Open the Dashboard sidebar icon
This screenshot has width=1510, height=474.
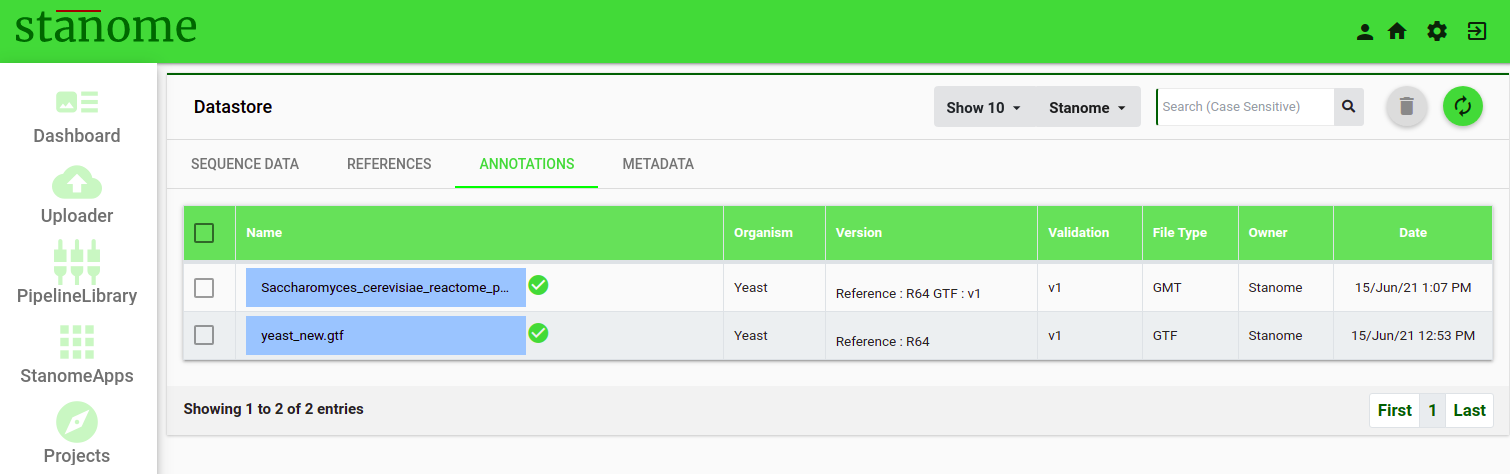77,101
